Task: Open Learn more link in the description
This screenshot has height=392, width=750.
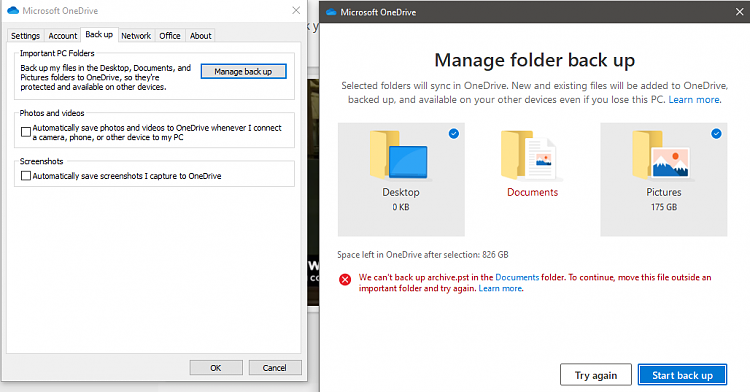Action: tap(695, 99)
